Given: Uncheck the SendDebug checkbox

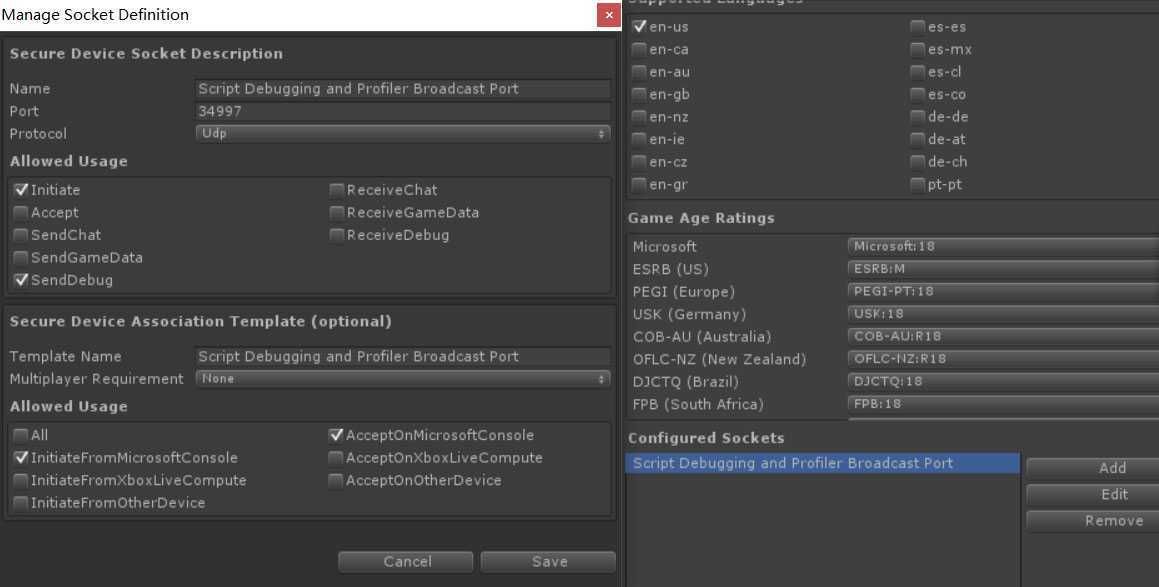Looking at the screenshot, I should [21, 280].
